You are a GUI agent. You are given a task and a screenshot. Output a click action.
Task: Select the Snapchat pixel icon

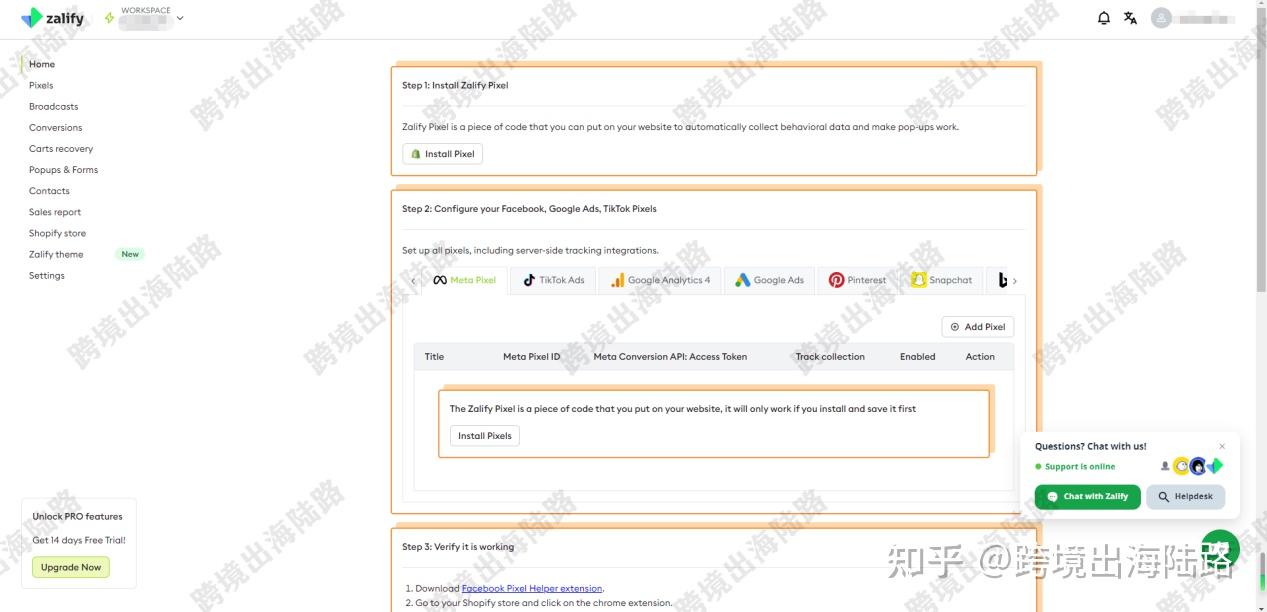point(919,280)
